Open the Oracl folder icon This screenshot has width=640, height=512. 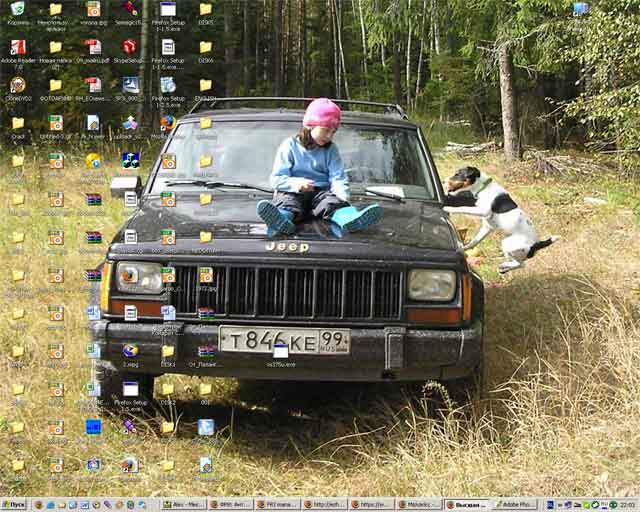18,123
